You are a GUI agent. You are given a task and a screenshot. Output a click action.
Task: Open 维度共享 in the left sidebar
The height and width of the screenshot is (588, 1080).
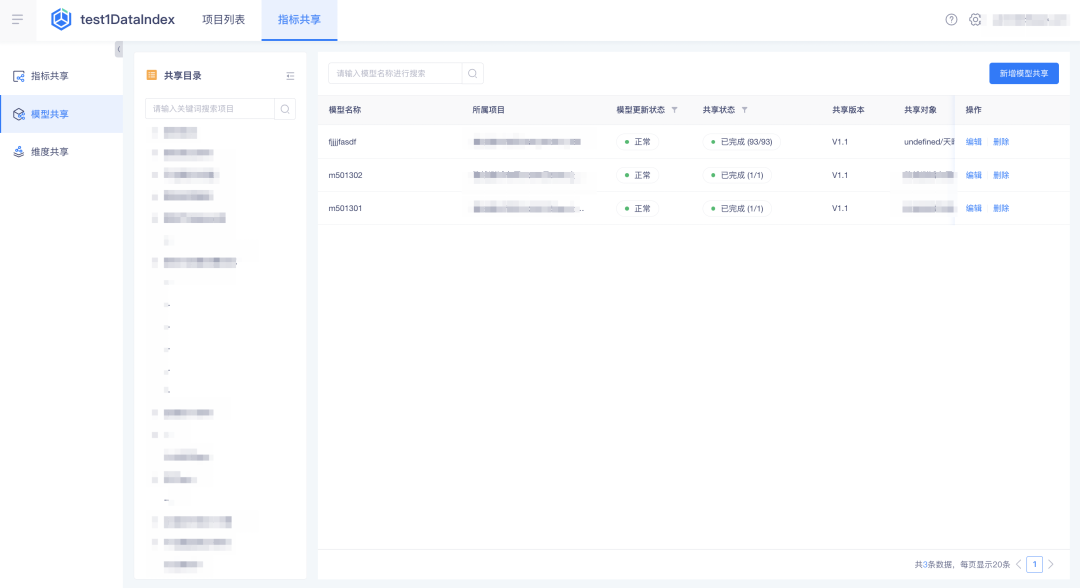(x=49, y=152)
